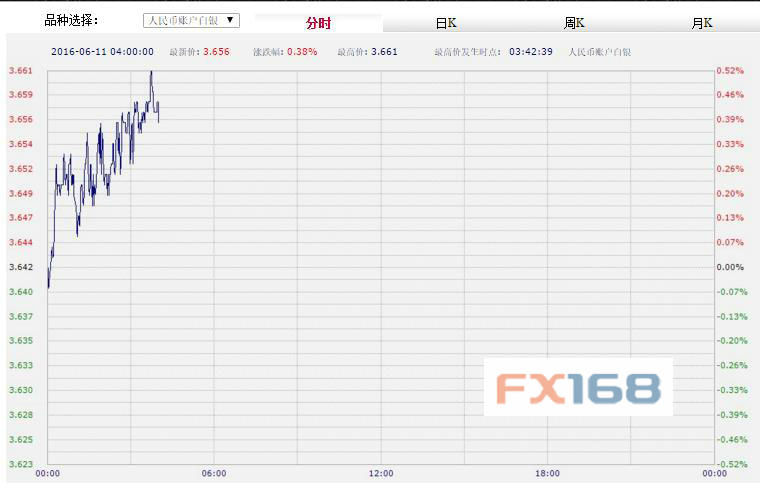
Task: Click the timestamp 2016-06-11 04:00:00
Action: pyautogui.click(x=102, y=52)
